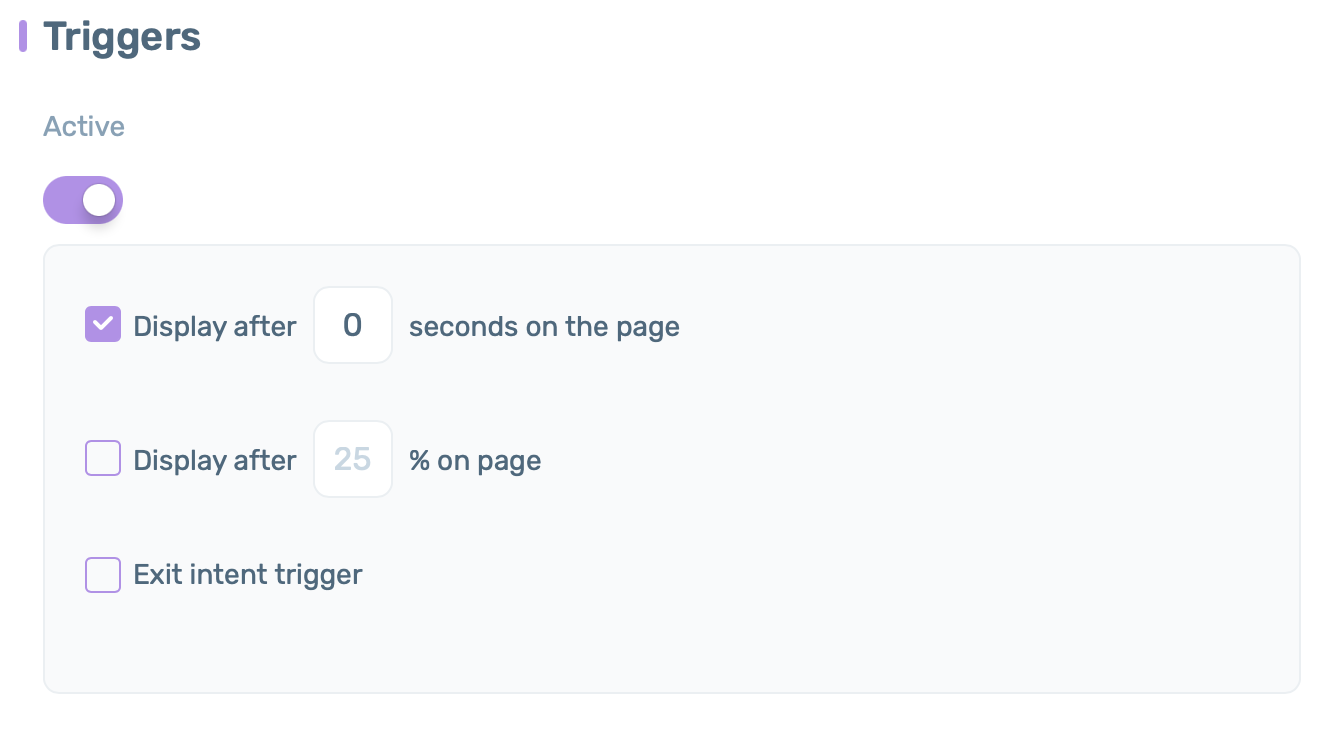Check the Exit intent trigger box
Image resolution: width=1328 pixels, height=732 pixels.
(x=103, y=575)
